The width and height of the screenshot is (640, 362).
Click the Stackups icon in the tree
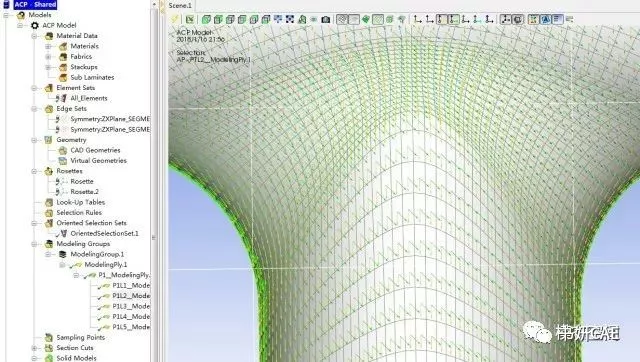click(63, 67)
